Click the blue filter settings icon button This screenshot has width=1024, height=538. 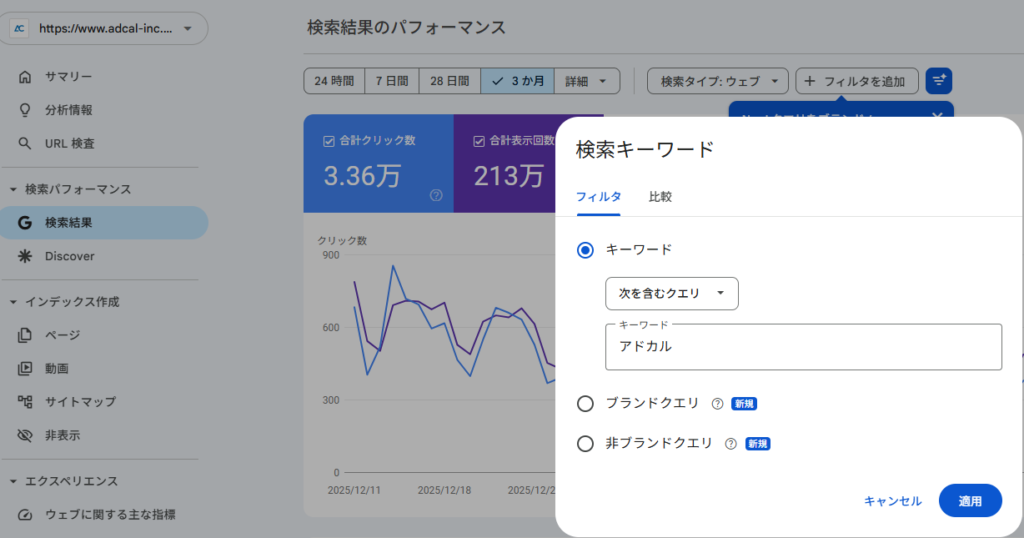938,81
